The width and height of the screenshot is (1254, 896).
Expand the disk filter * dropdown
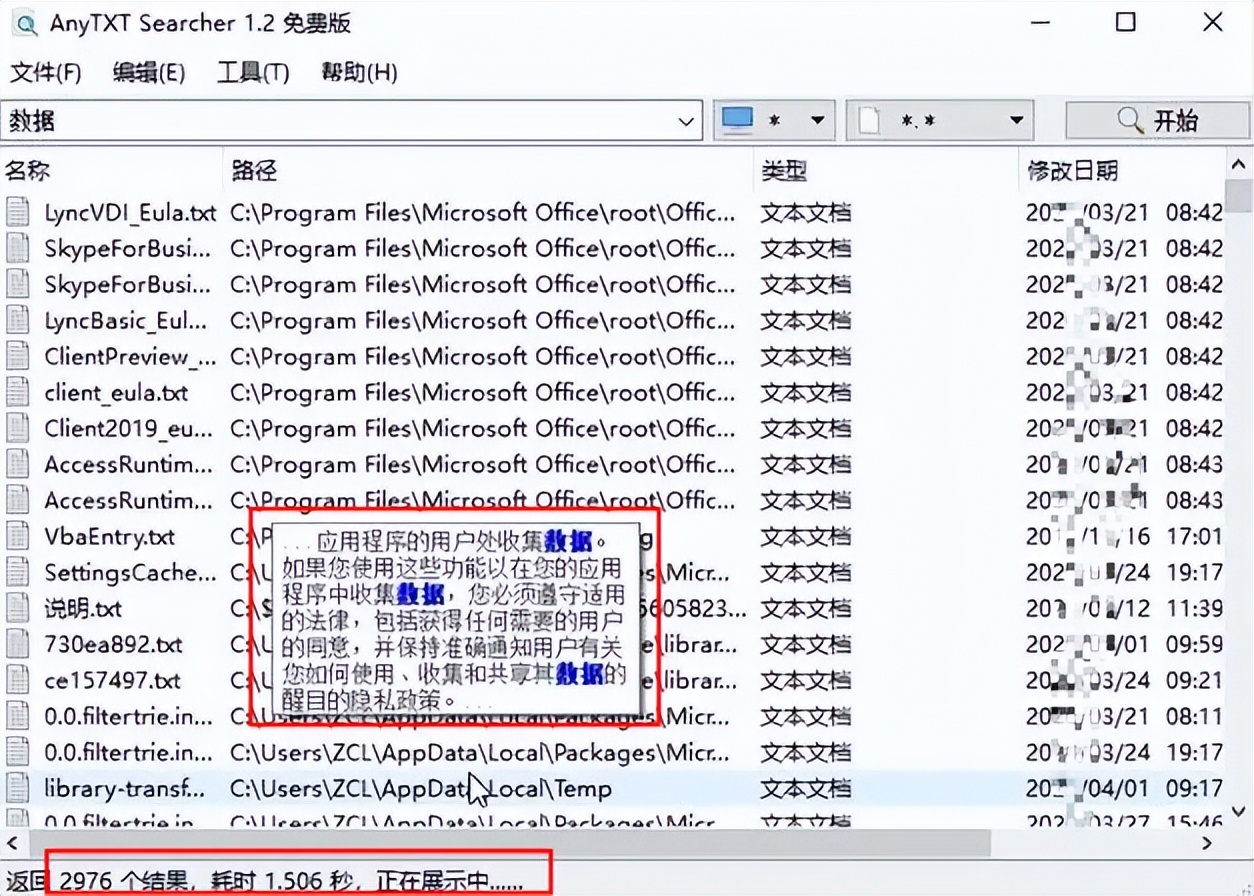click(816, 119)
